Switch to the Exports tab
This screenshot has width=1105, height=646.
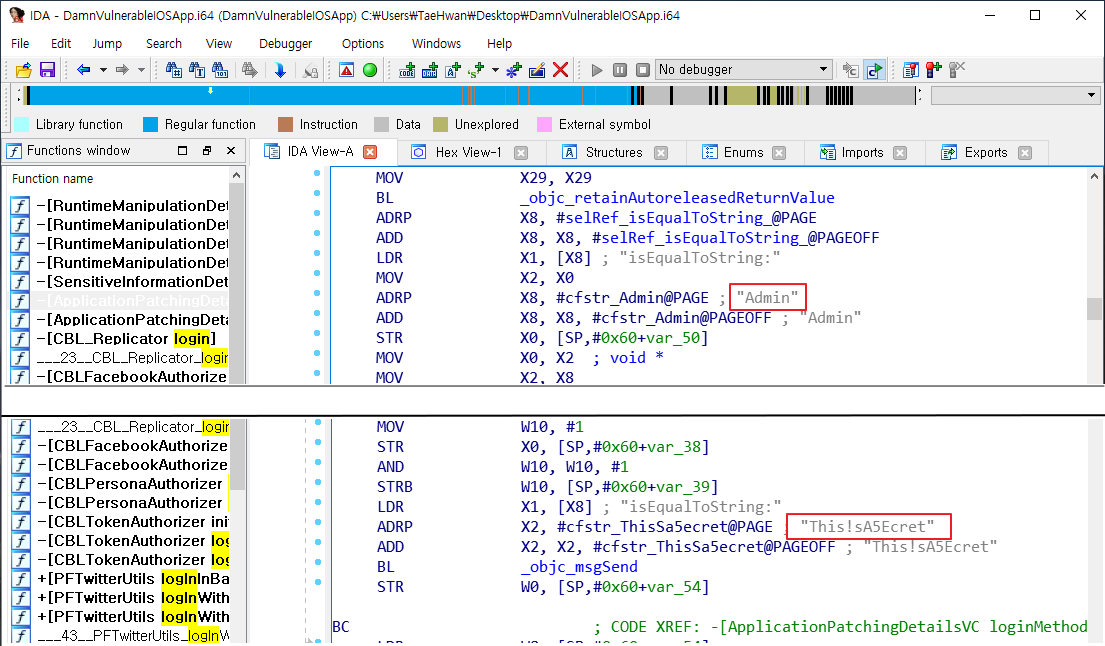(986, 152)
